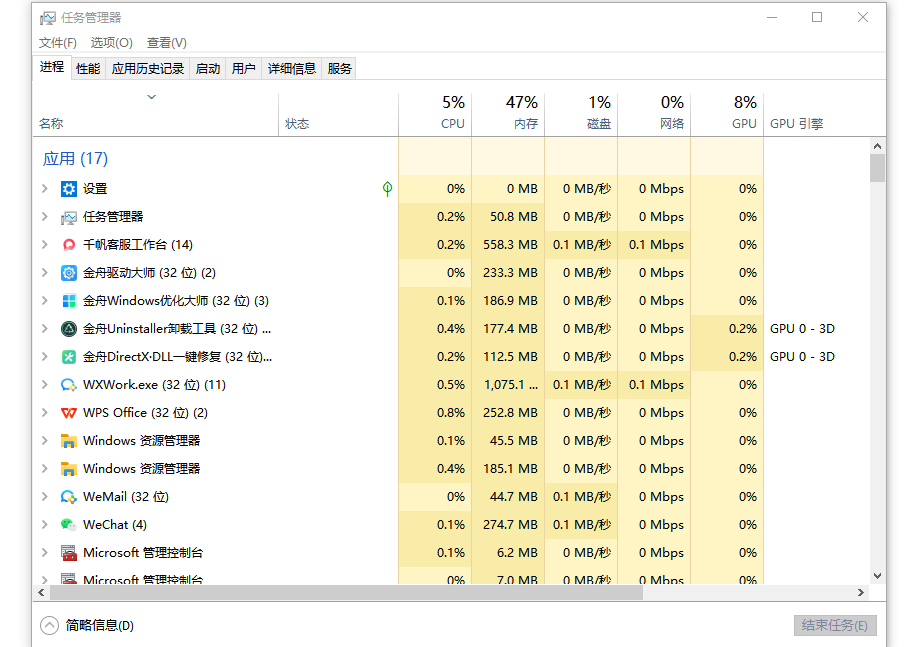Expand the WXWork.exe (11) group
The height and width of the screenshot is (647, 918).
point(44,385)
